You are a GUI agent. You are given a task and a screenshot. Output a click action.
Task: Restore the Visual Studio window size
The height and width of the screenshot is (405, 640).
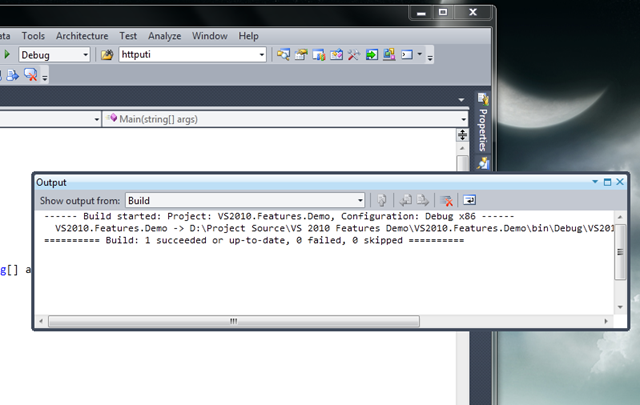pos(443,12)
